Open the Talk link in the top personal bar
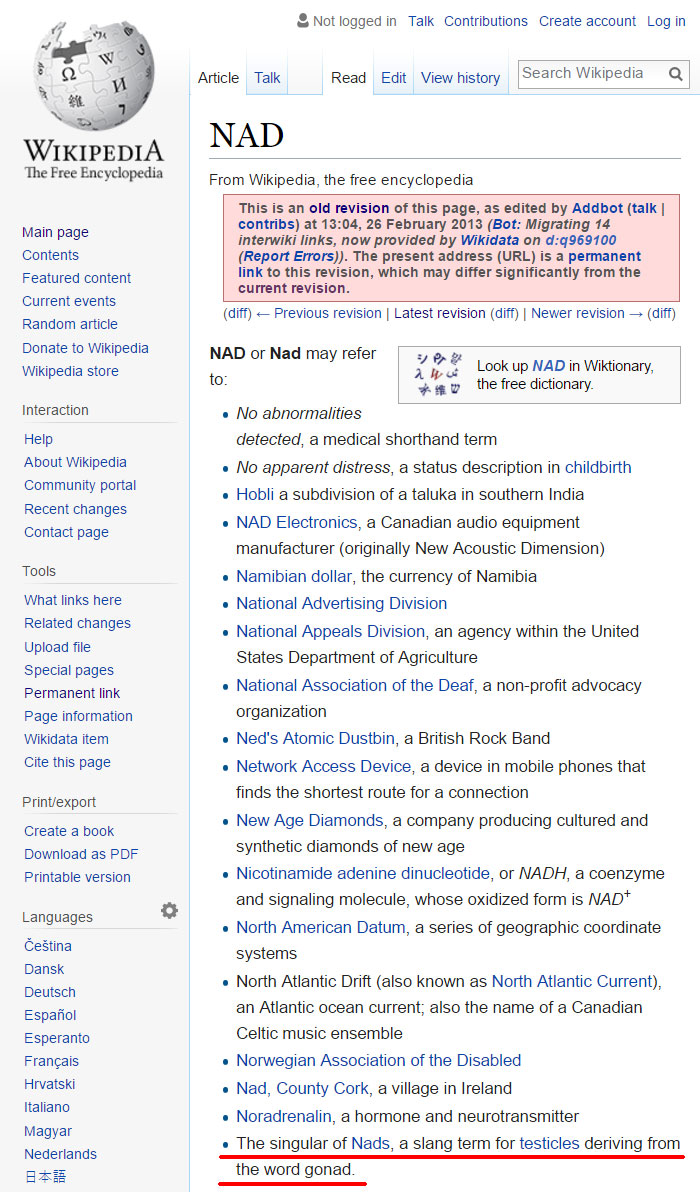Image resolution: width=700 pixels, height=1192 pixels. pos(420,21)
